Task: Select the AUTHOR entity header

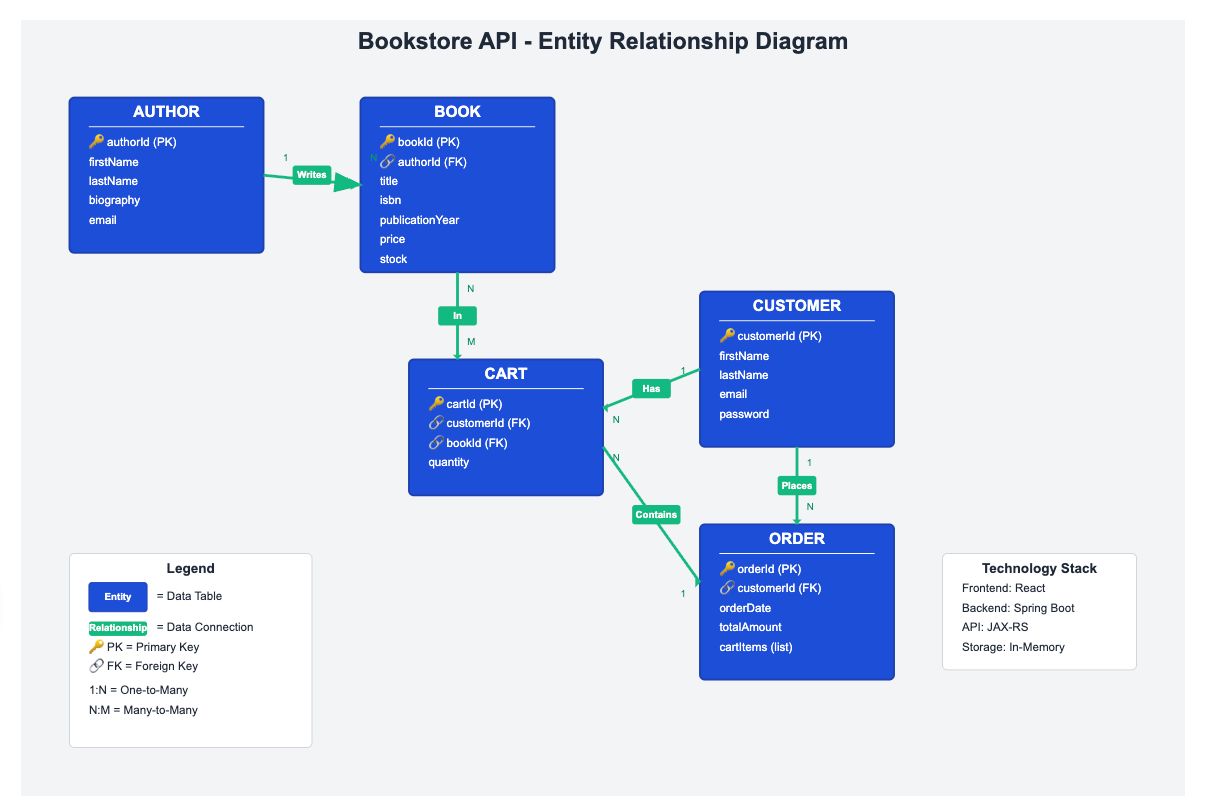Action: click(166, 112)
